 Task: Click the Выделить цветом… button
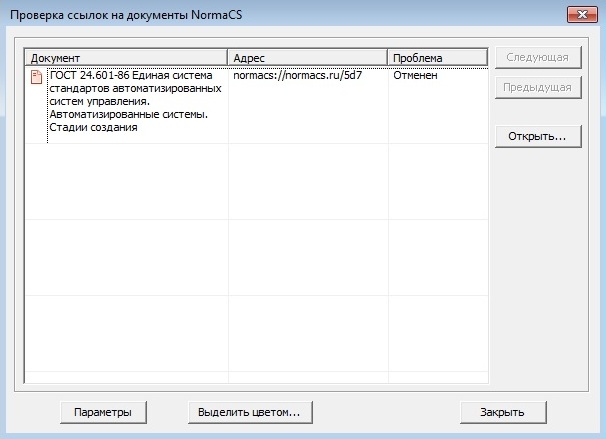pos(250,412)
